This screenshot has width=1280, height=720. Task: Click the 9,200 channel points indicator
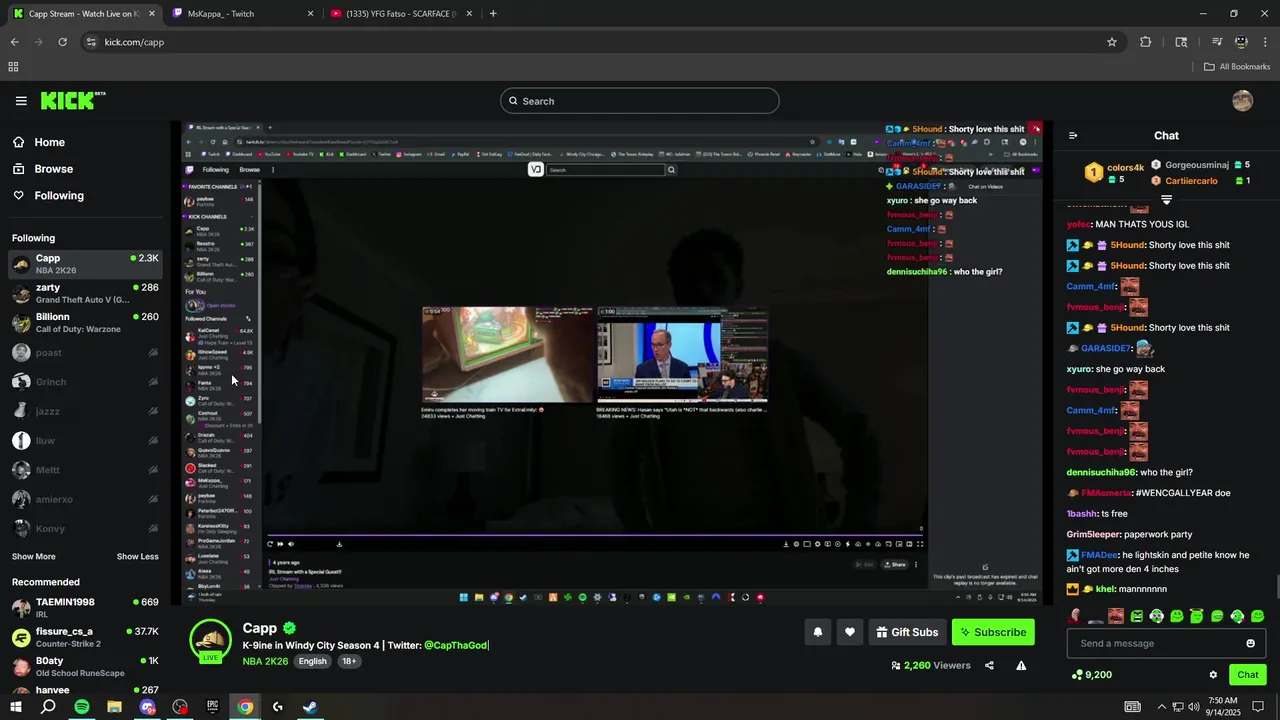click(x=1090, y=675)
